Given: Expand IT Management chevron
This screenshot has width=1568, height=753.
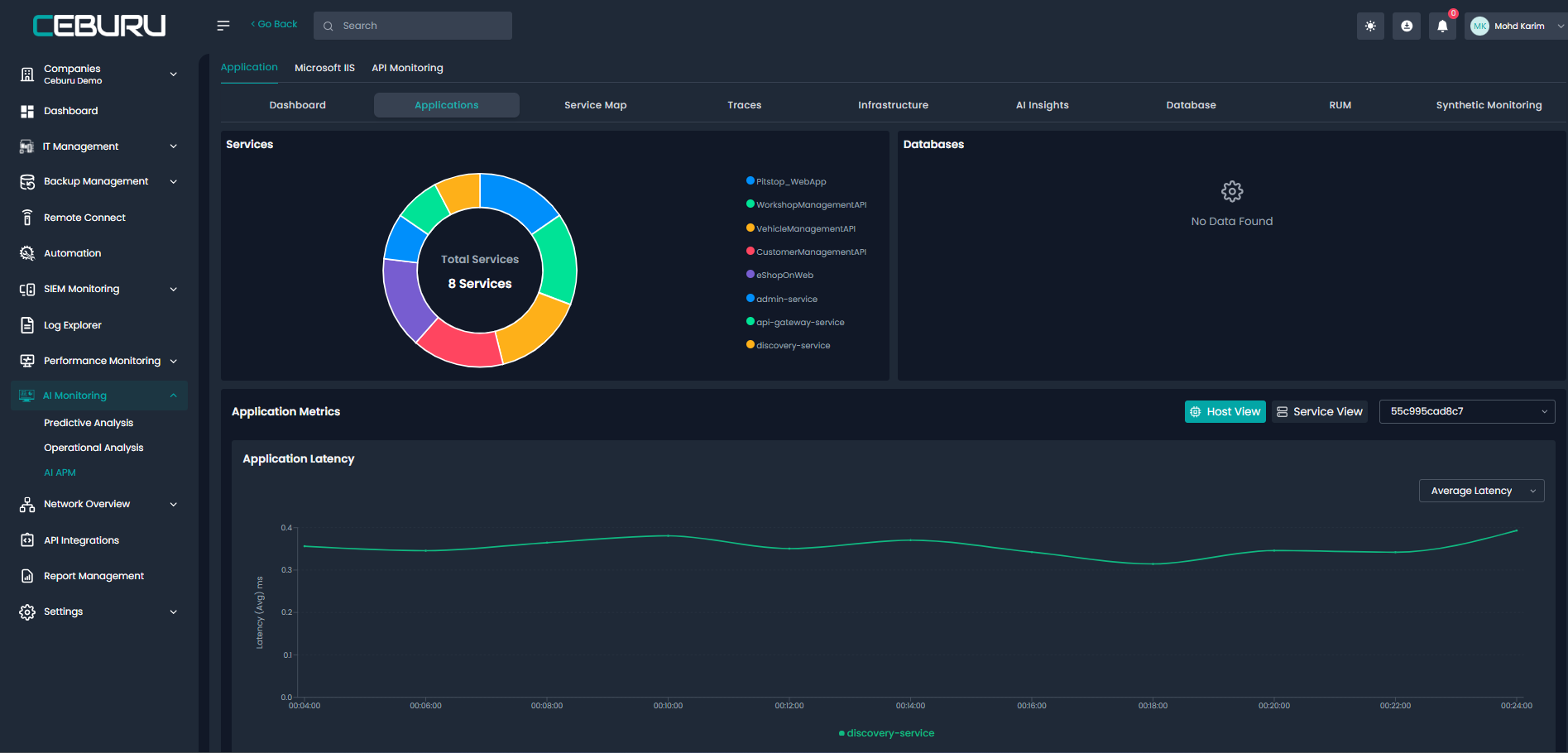Looking at the screenshot, I should click(x=174, y=146).
